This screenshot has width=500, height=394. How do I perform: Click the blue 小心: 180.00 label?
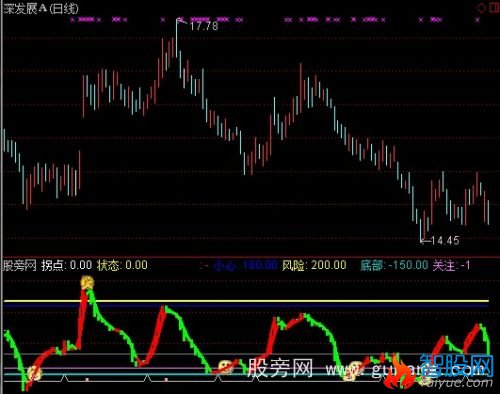[x=246, y=266]
